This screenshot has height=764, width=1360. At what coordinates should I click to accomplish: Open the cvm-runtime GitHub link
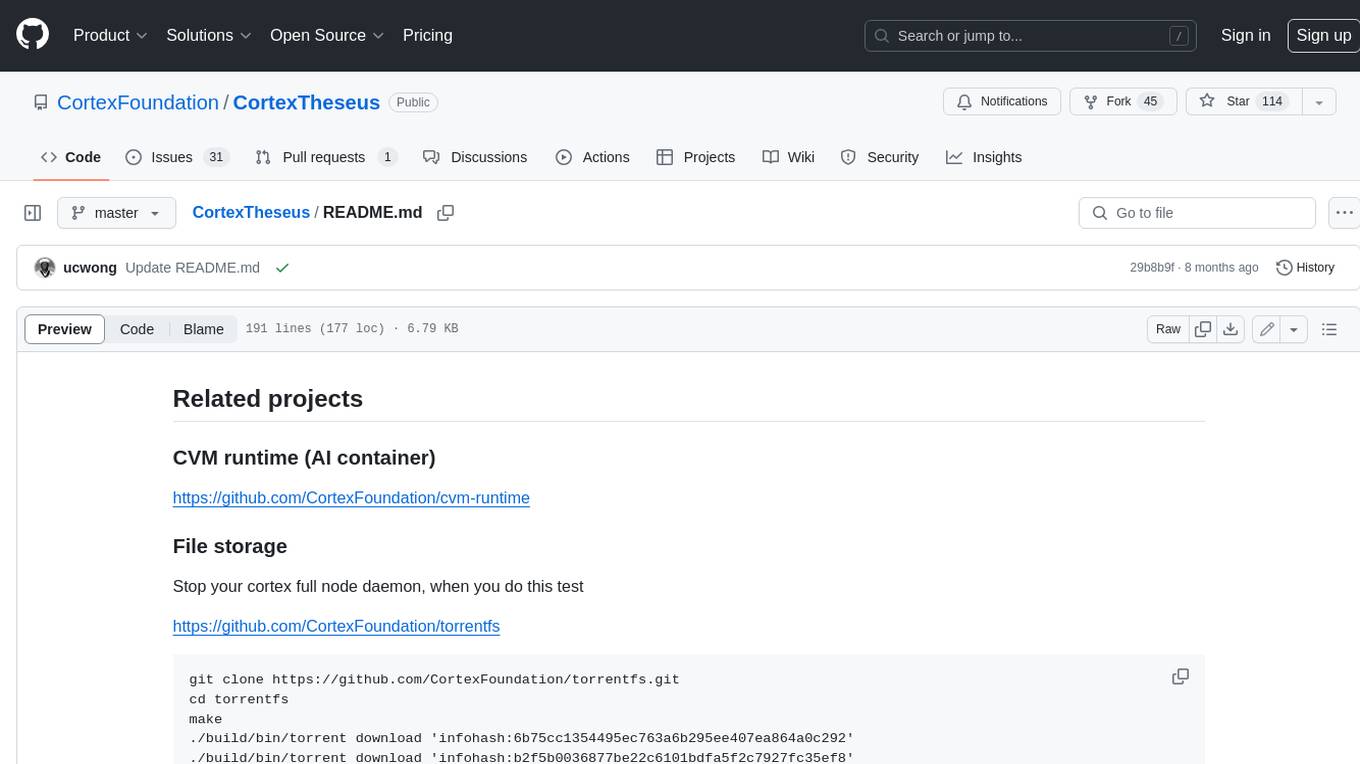click(351, 498)
